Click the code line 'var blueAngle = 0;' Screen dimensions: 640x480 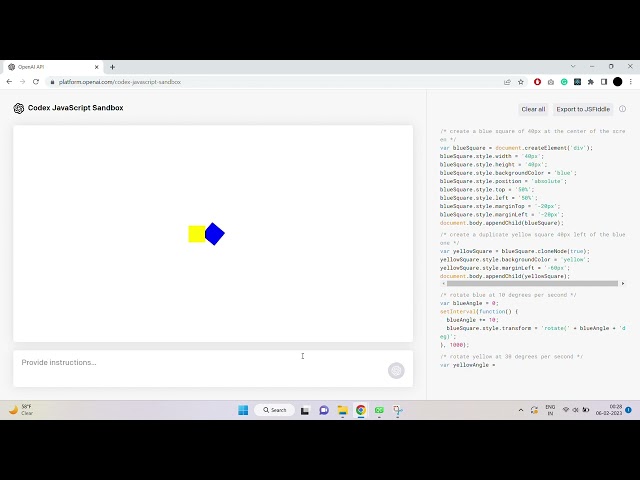point(469,303)
